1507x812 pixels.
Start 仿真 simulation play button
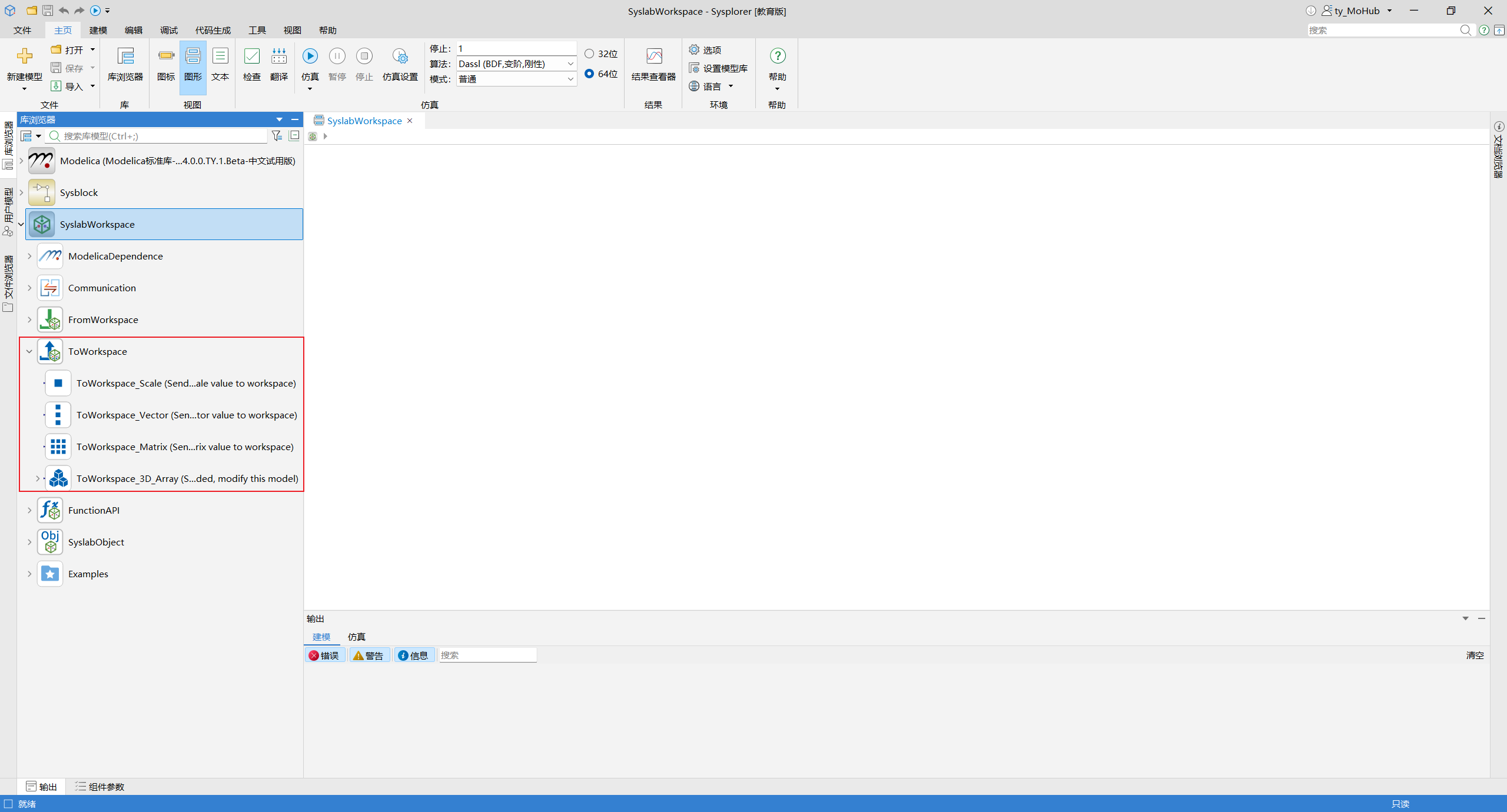click(310, 56)
